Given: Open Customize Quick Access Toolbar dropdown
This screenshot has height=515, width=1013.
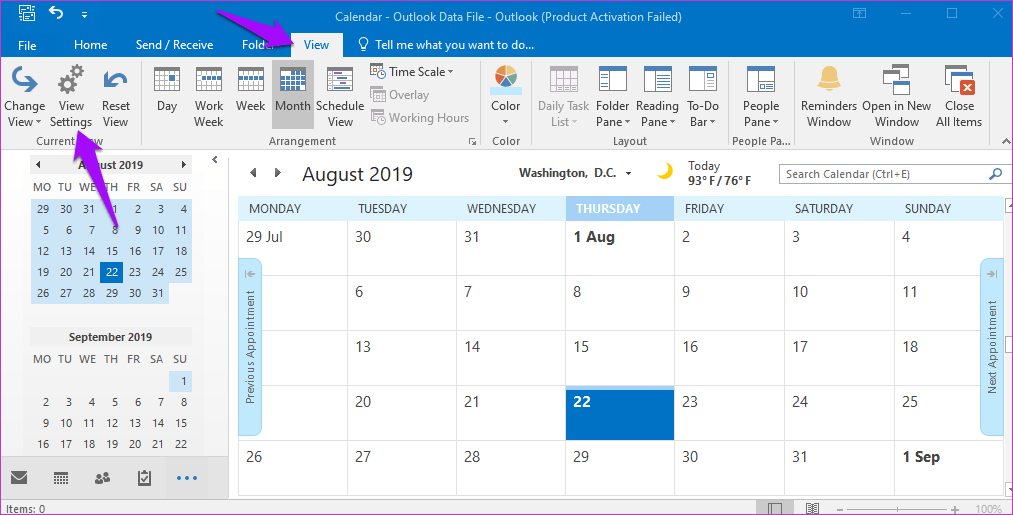Looking at the screenshot, I should click(85, 14).
